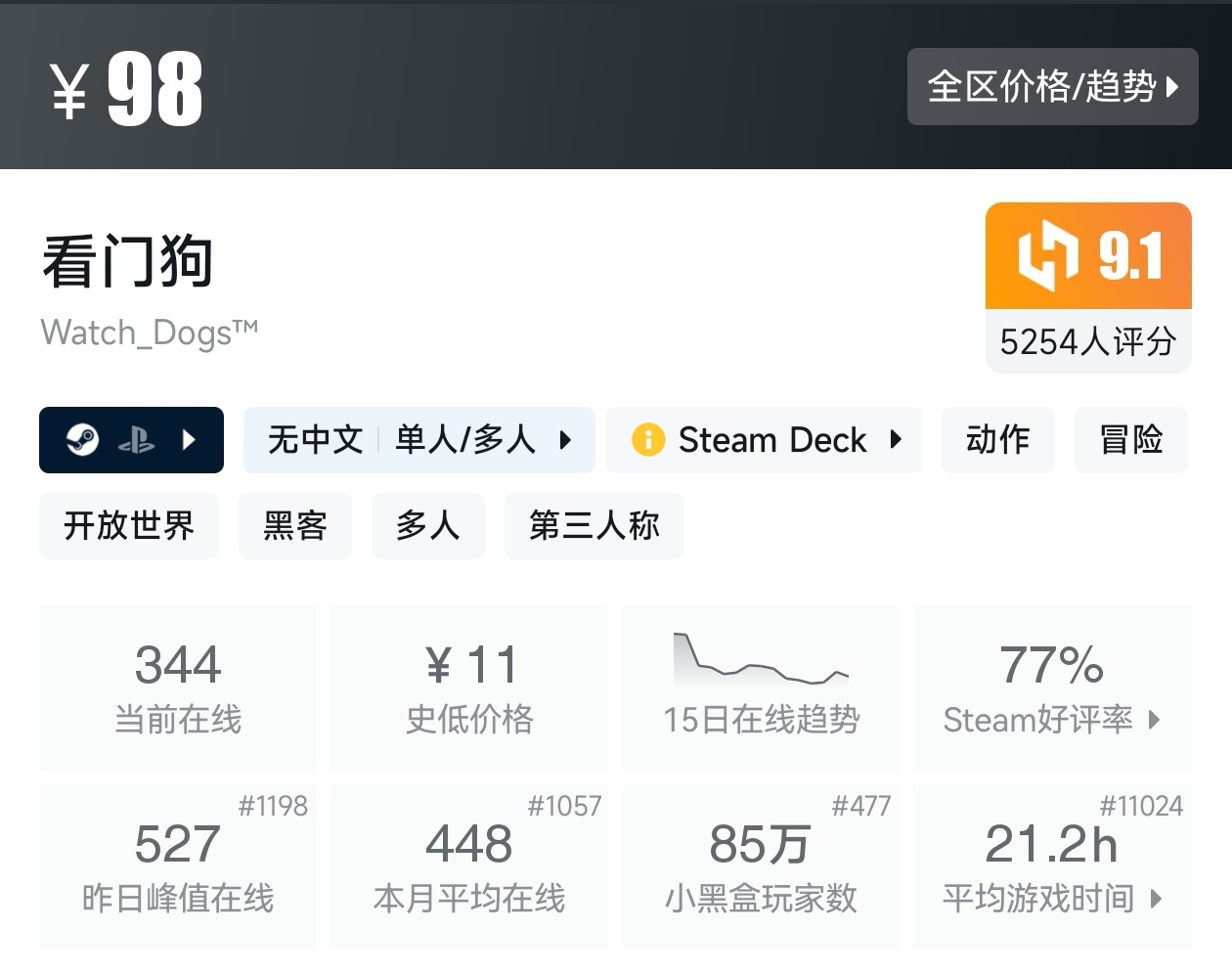Open the 448 本月平均在线 card
The height and width of the screenshot is (975, 1232).
pyautogui.click(x=469, y=866)
